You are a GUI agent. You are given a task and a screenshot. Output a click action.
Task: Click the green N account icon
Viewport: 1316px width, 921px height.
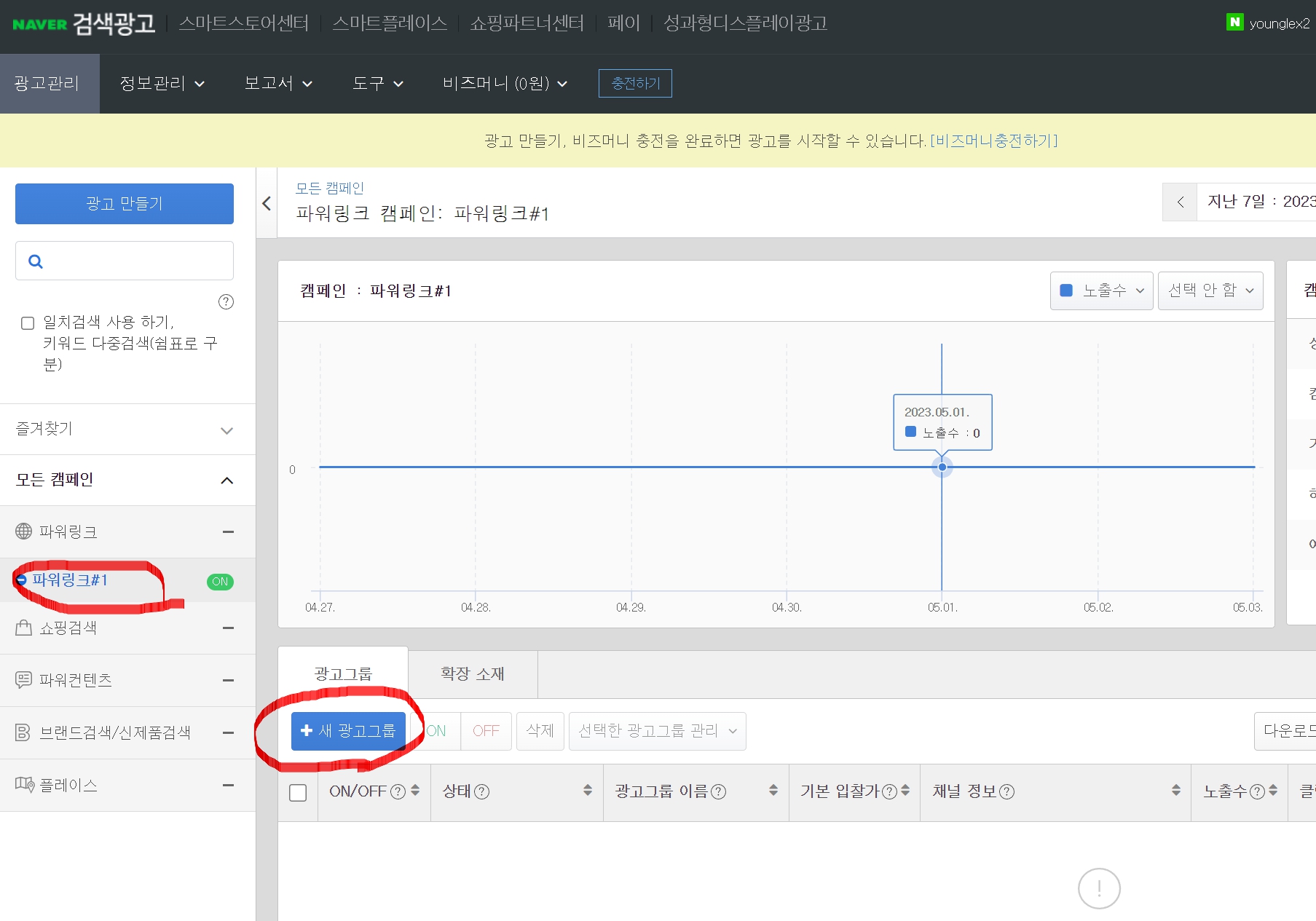coord(1234,22)
